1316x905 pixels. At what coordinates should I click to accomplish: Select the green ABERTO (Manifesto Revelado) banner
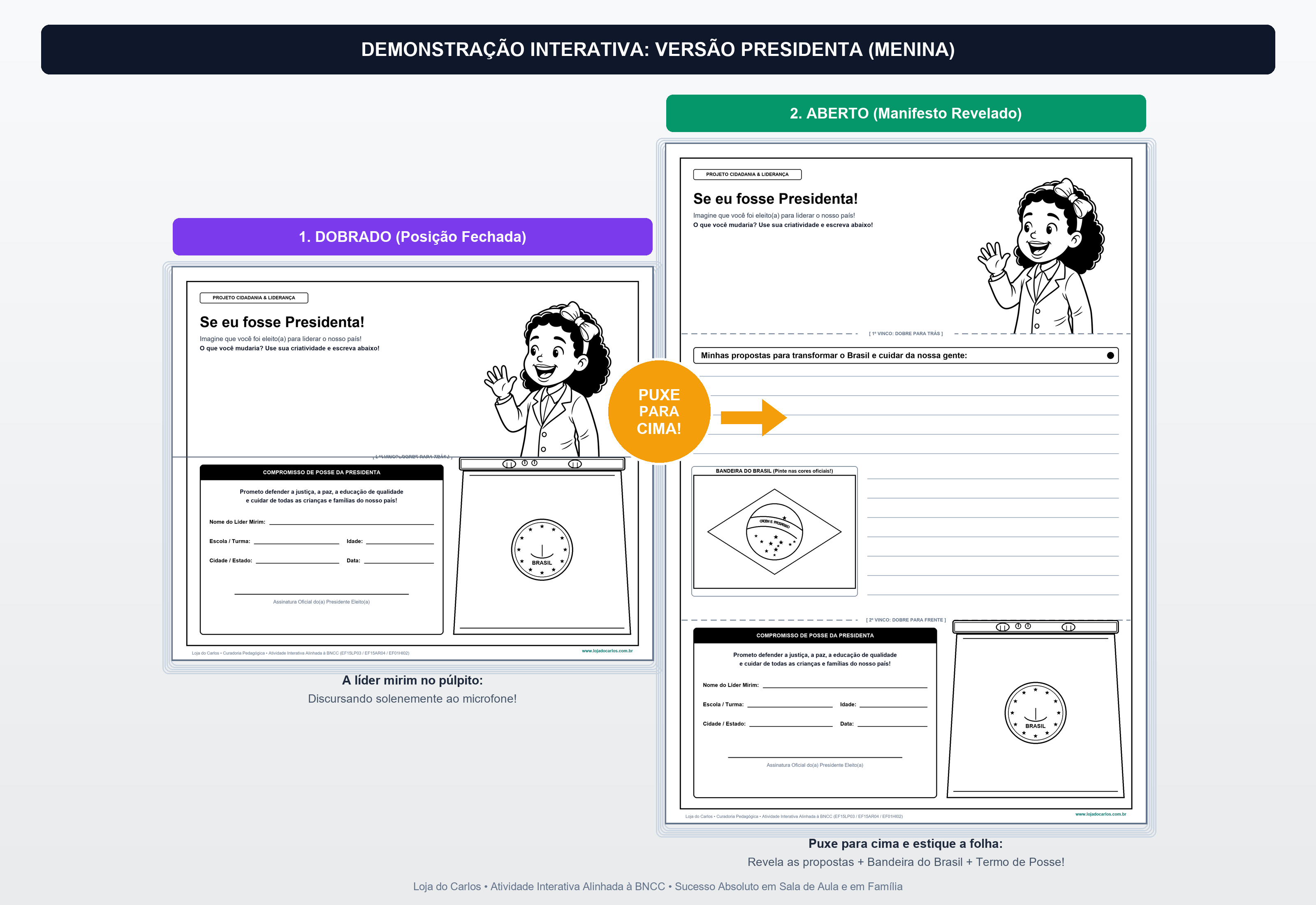pyautogui.click(x=906, y=114)
